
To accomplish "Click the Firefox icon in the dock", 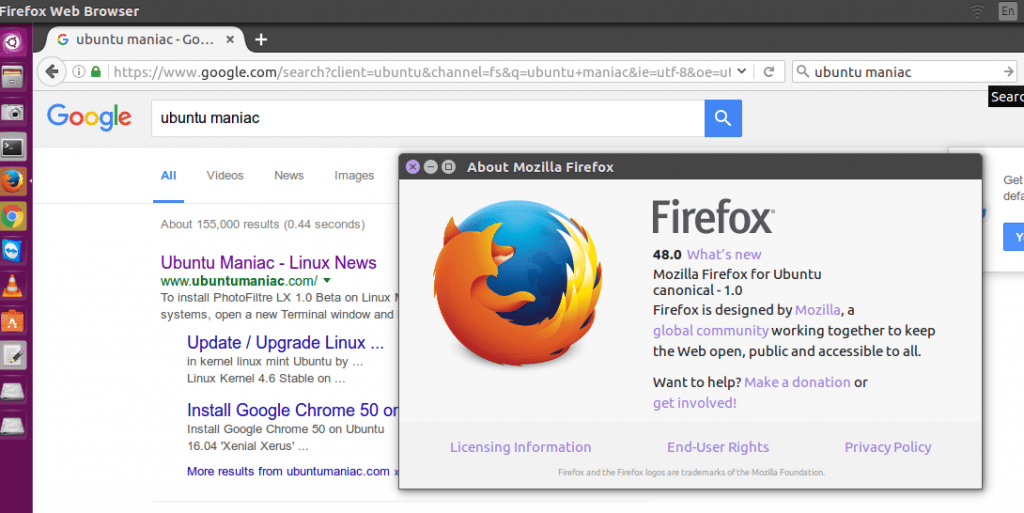I will click(x=12, y=181).
